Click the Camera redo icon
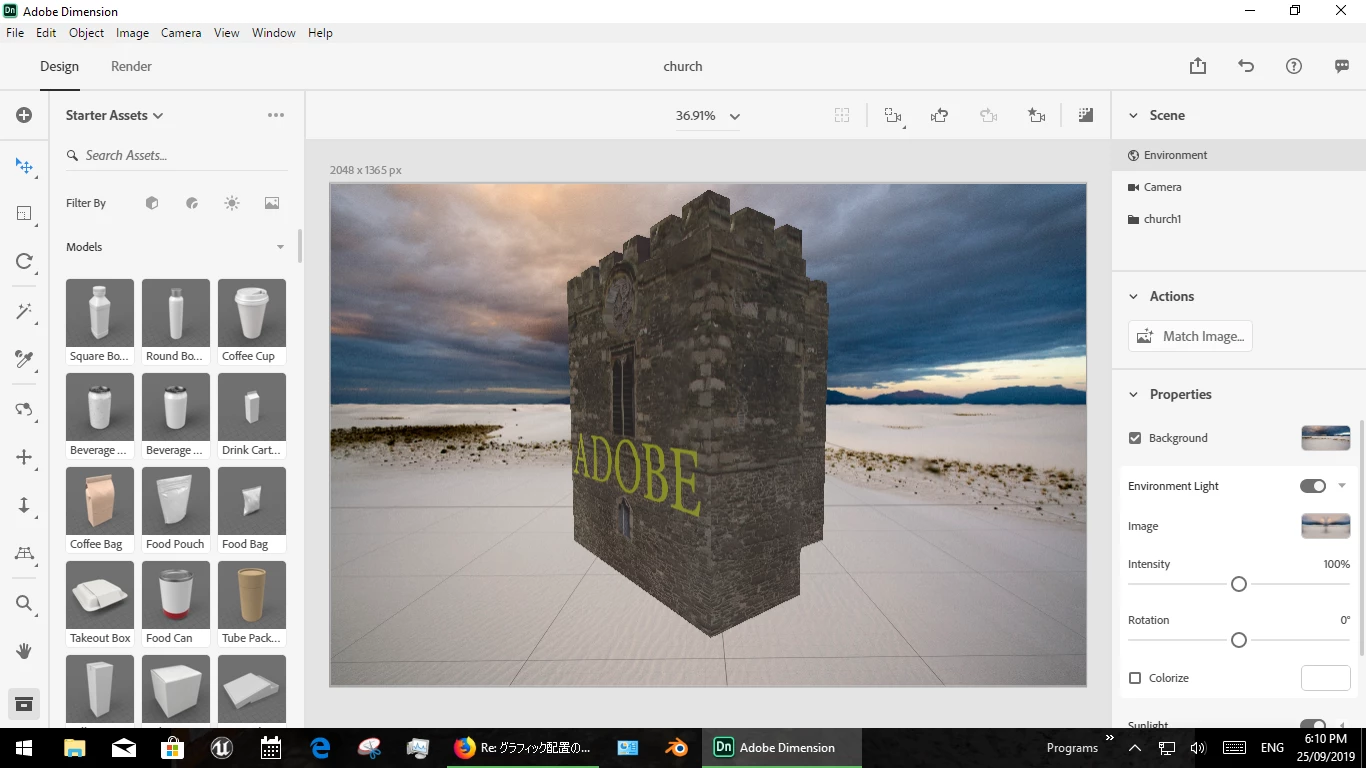Viewport: 1366px width, 768px height. 988,116
